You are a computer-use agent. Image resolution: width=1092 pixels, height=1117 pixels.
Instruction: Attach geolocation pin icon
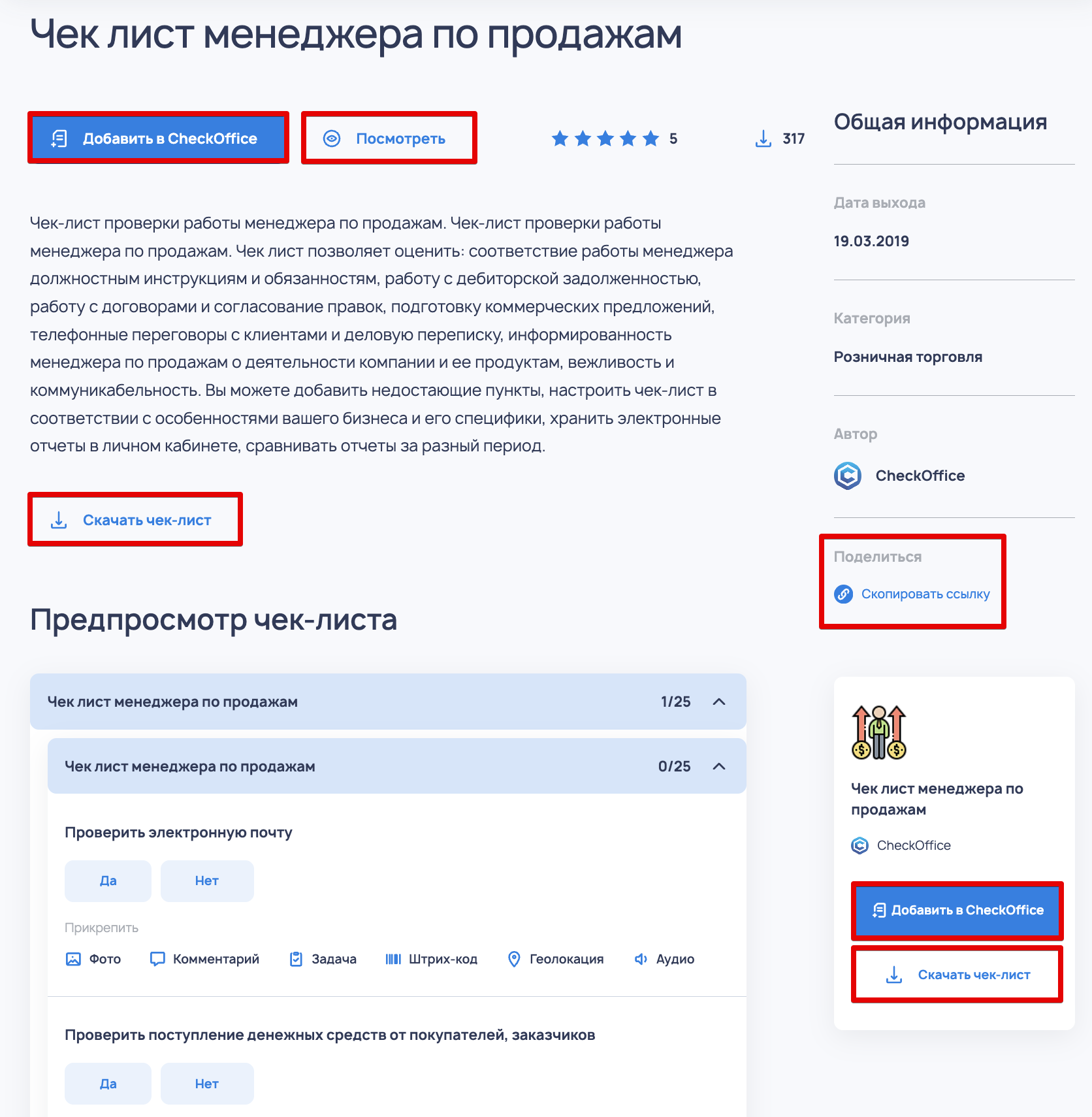(514, 959)
